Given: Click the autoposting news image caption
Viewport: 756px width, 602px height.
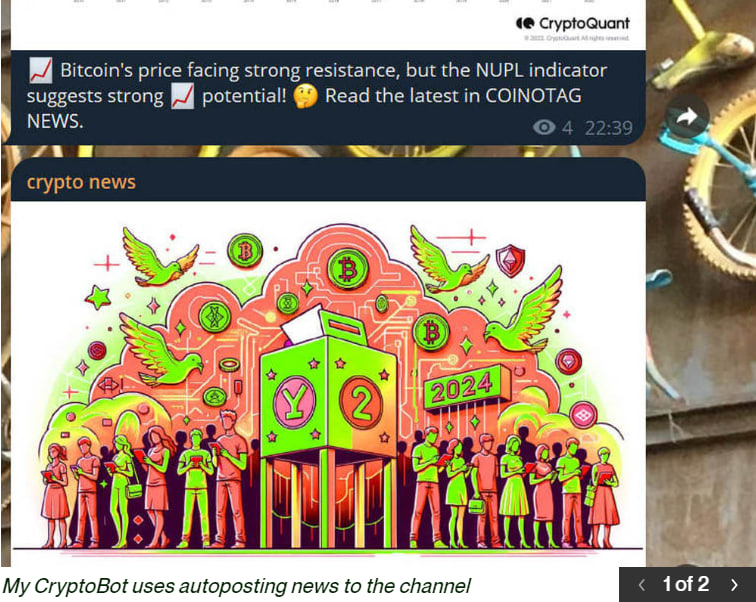Looking at the screenshot, I should (236, 586).
